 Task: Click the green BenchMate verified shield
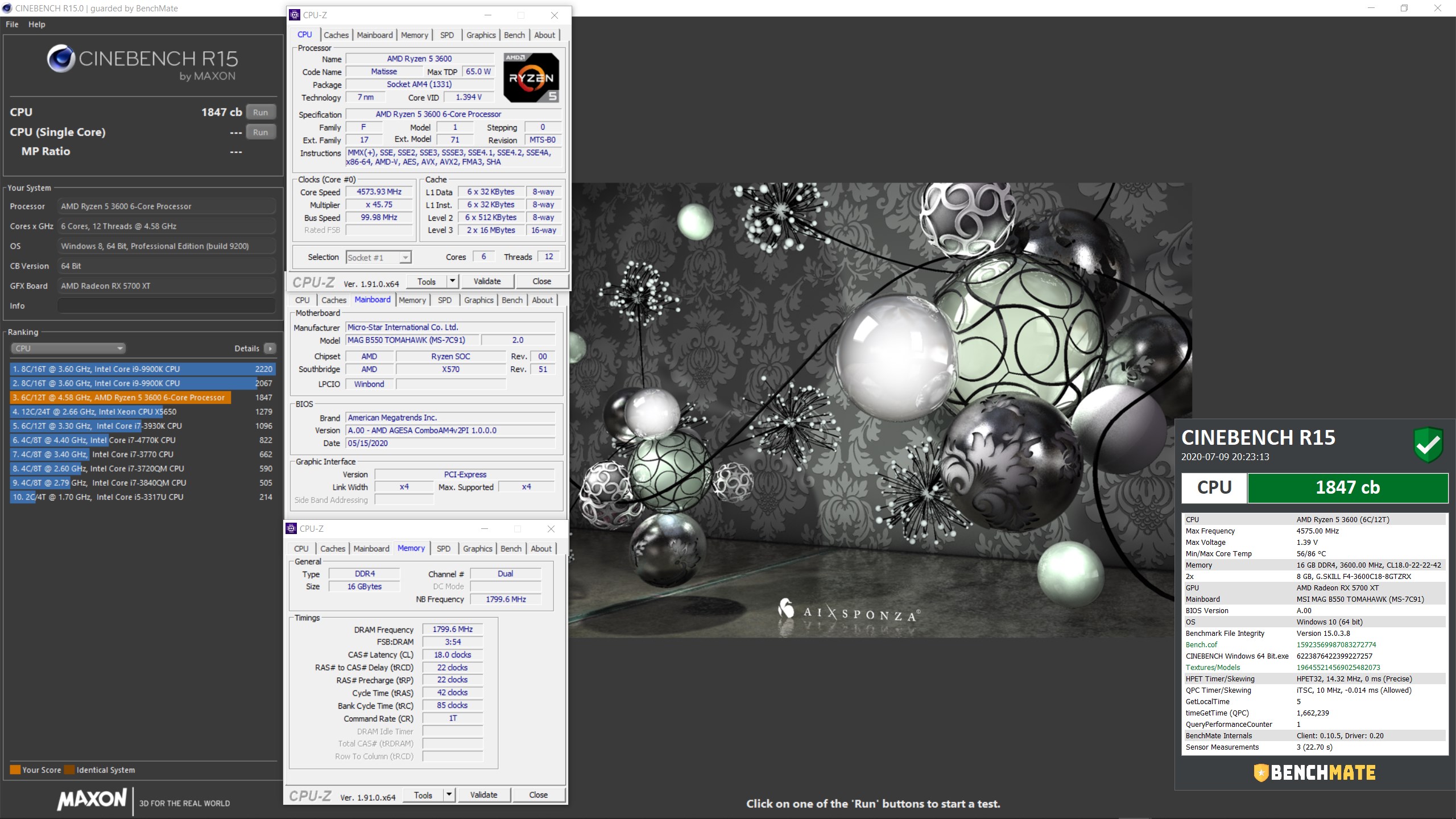(1428, 445)
